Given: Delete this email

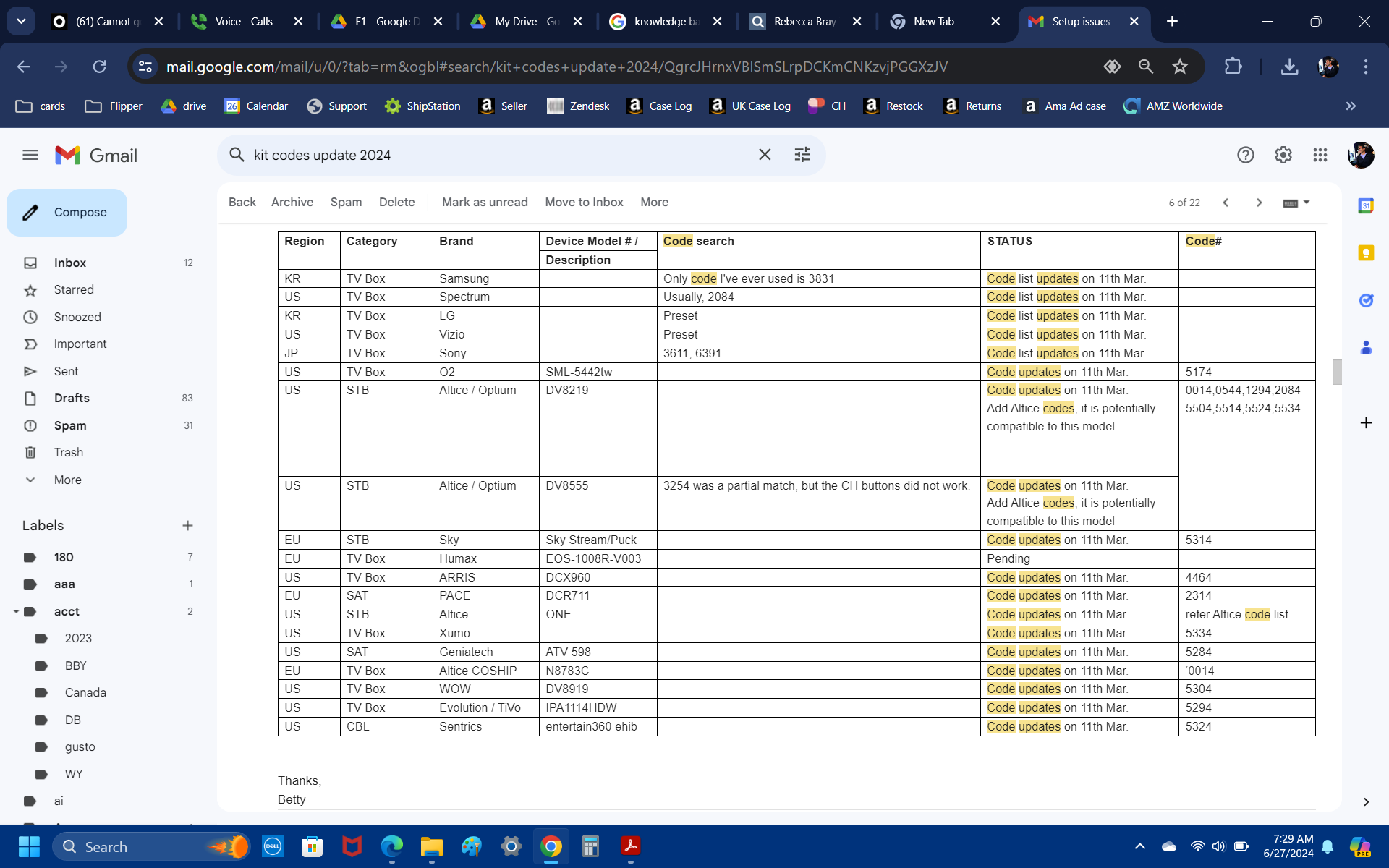Looking at the screenshot, I should 396,203.
